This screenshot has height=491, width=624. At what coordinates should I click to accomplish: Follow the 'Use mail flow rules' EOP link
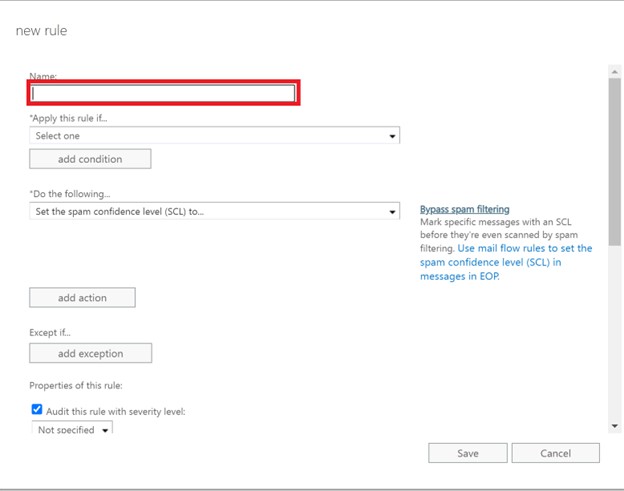[506, 262]
